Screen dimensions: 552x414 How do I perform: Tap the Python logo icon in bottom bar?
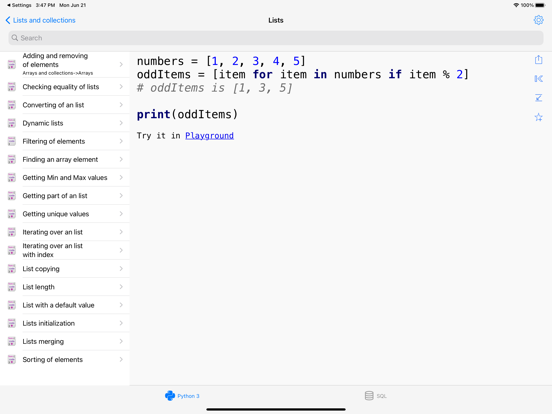(x=170, y=396)
